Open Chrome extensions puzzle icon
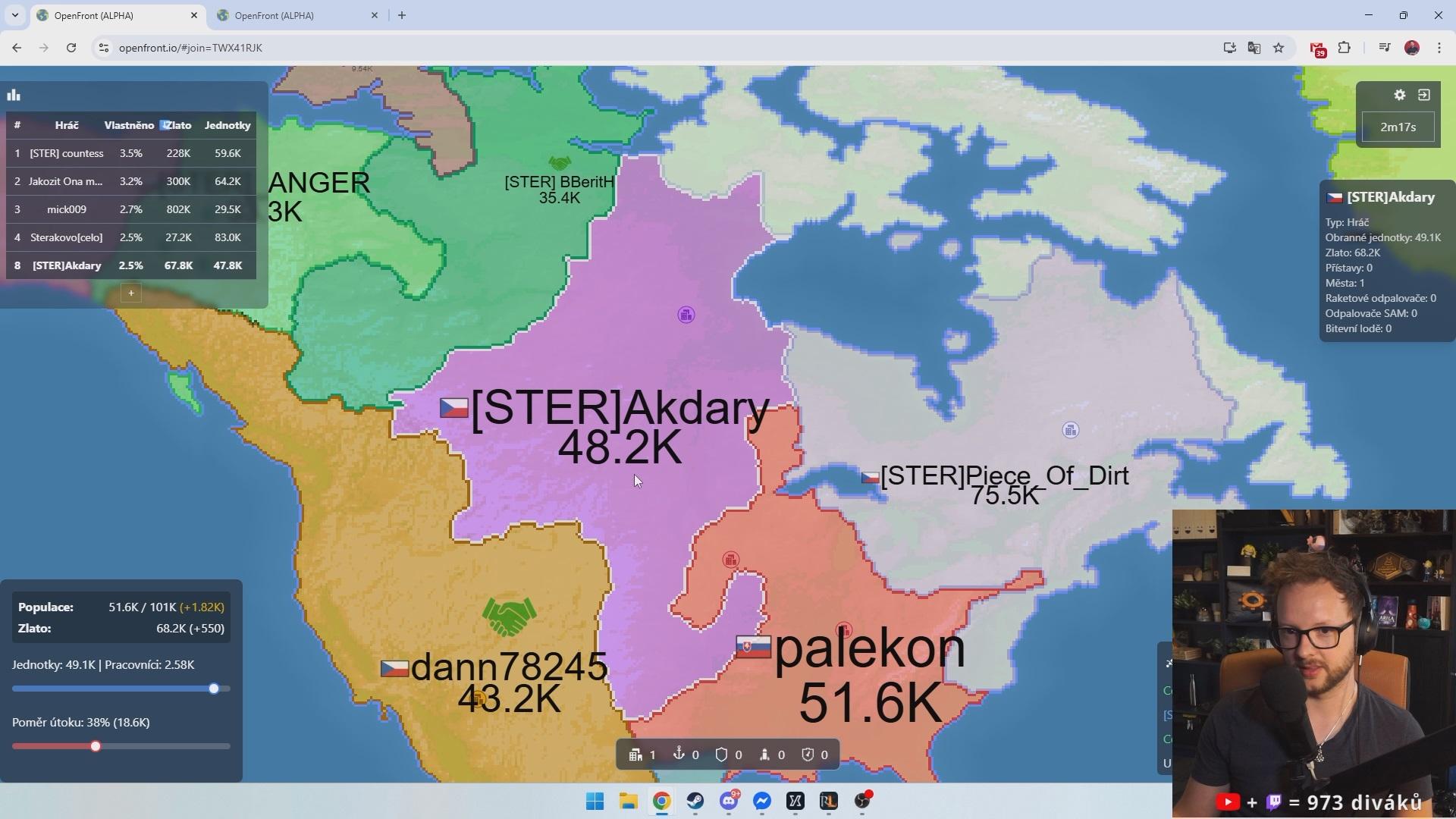This screenshot has height=819, width=1456. click(x=1345, y=48)
